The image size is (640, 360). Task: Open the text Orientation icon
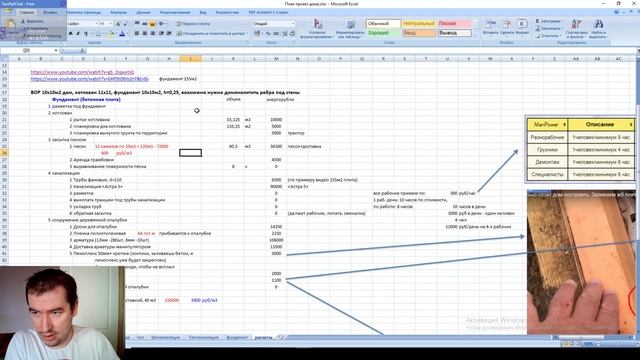pos(162,24)
